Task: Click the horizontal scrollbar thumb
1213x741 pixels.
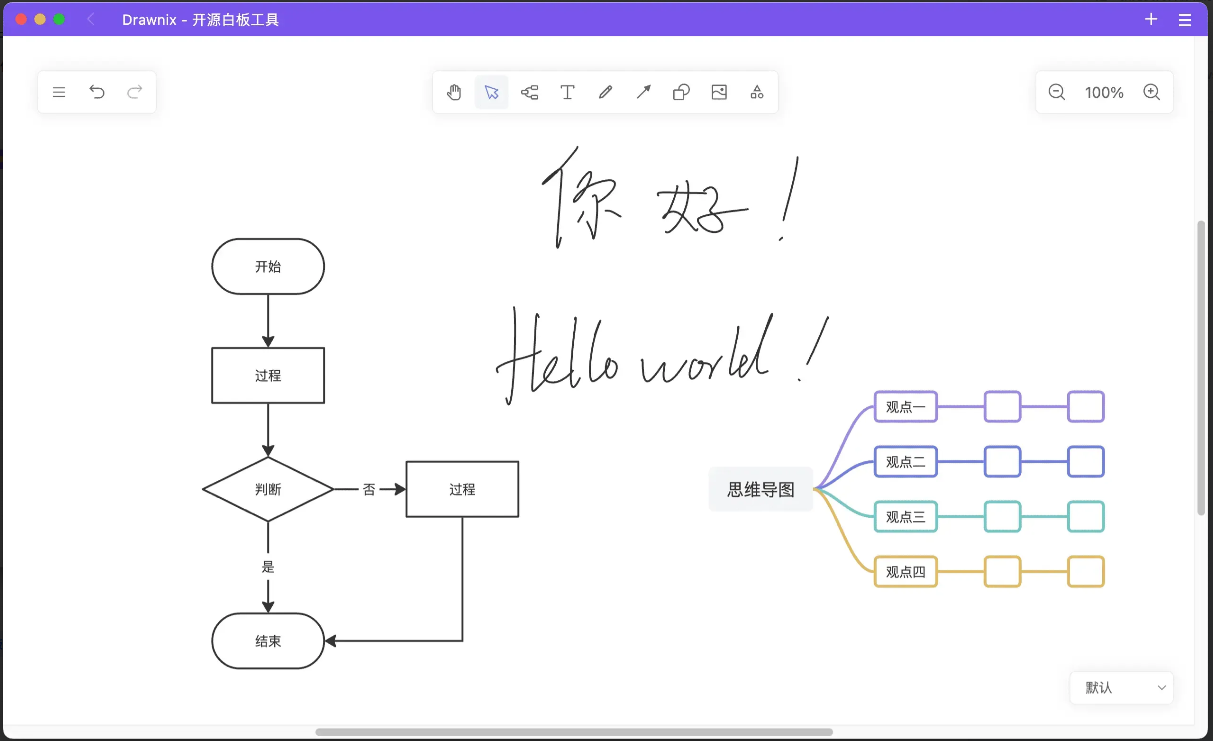Action: click(574, 732)
